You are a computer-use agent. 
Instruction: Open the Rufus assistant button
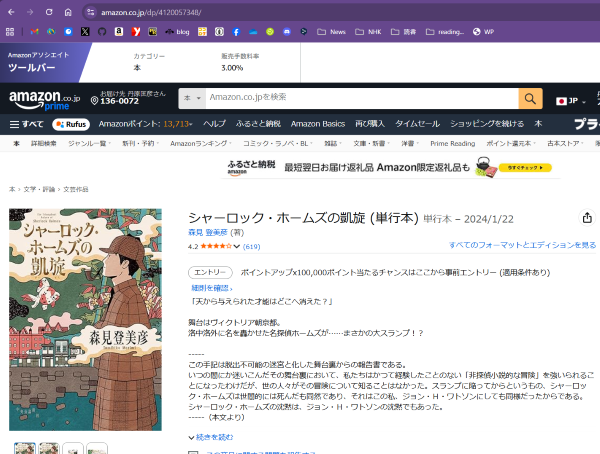71,124
